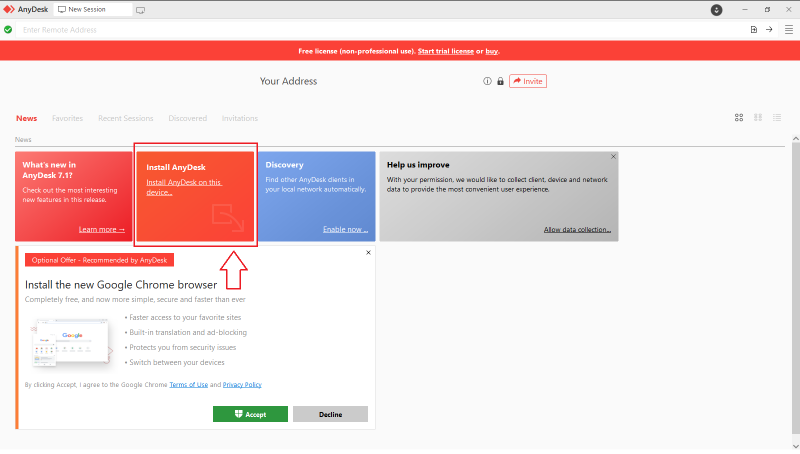Image resolution: width=800 pixels, height=454 pixels.
Task: Open the hamburger main menu icon
Action: tap(789, 30)
